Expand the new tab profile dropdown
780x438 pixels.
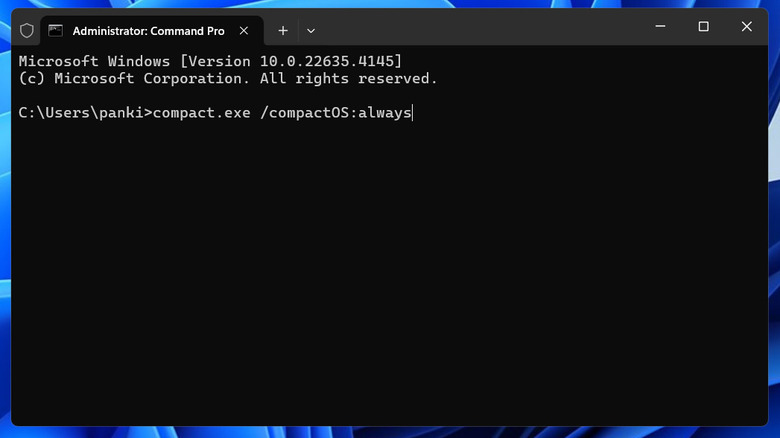click(x=311, y=31)
